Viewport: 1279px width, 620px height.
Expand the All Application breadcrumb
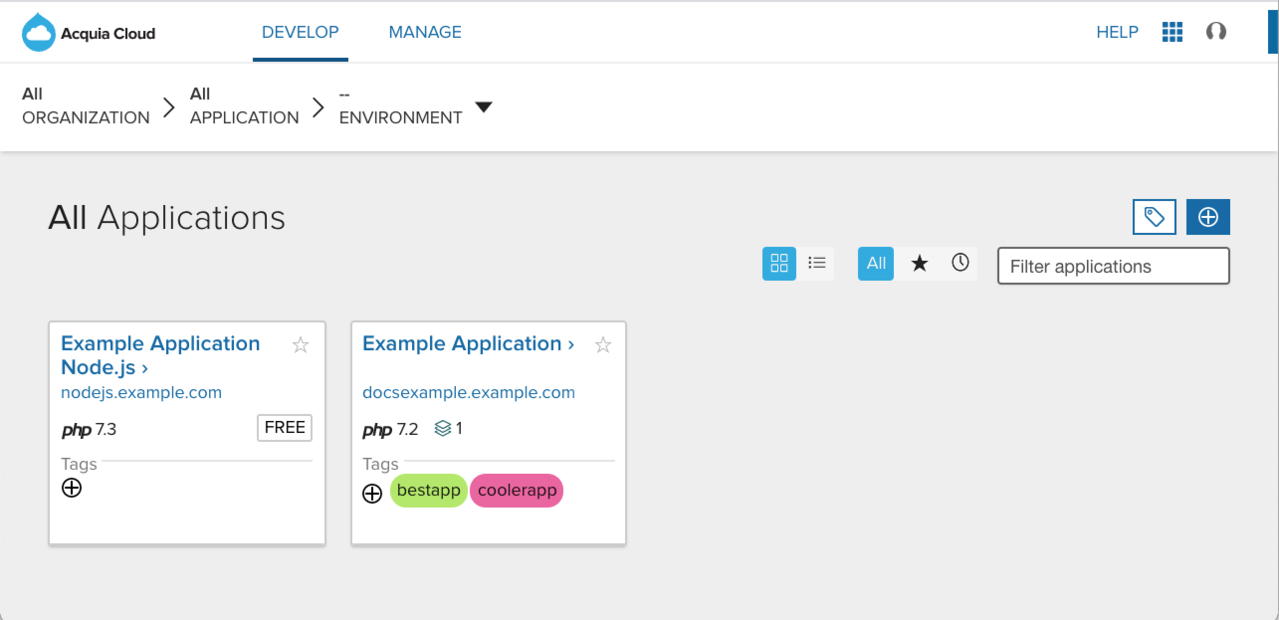click(244, 105)
